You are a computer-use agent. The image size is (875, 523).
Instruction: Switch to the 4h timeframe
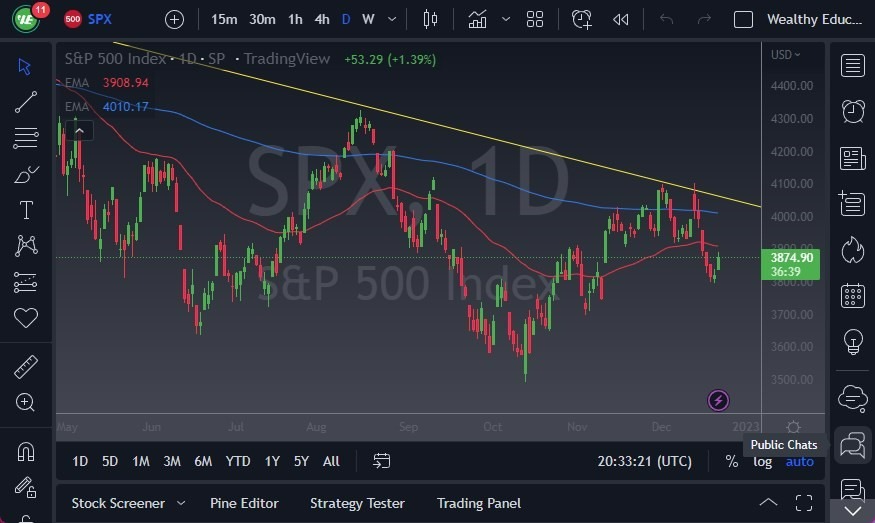[x=322, y=20]
